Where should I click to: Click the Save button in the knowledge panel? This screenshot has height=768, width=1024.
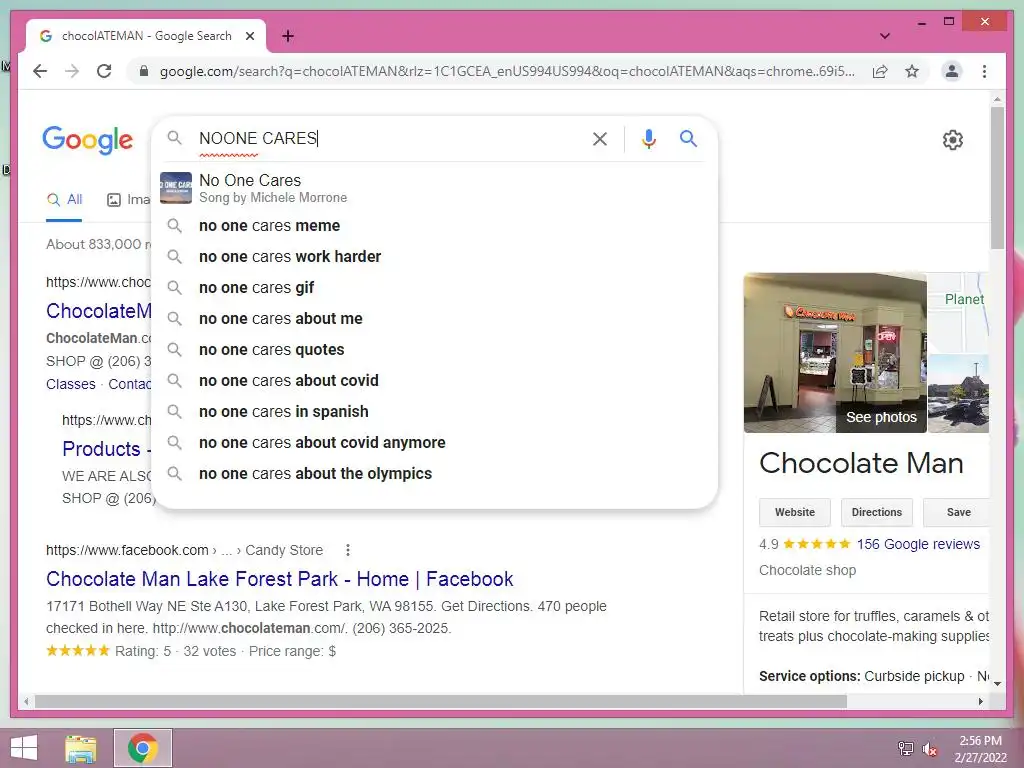click(958, 513)
